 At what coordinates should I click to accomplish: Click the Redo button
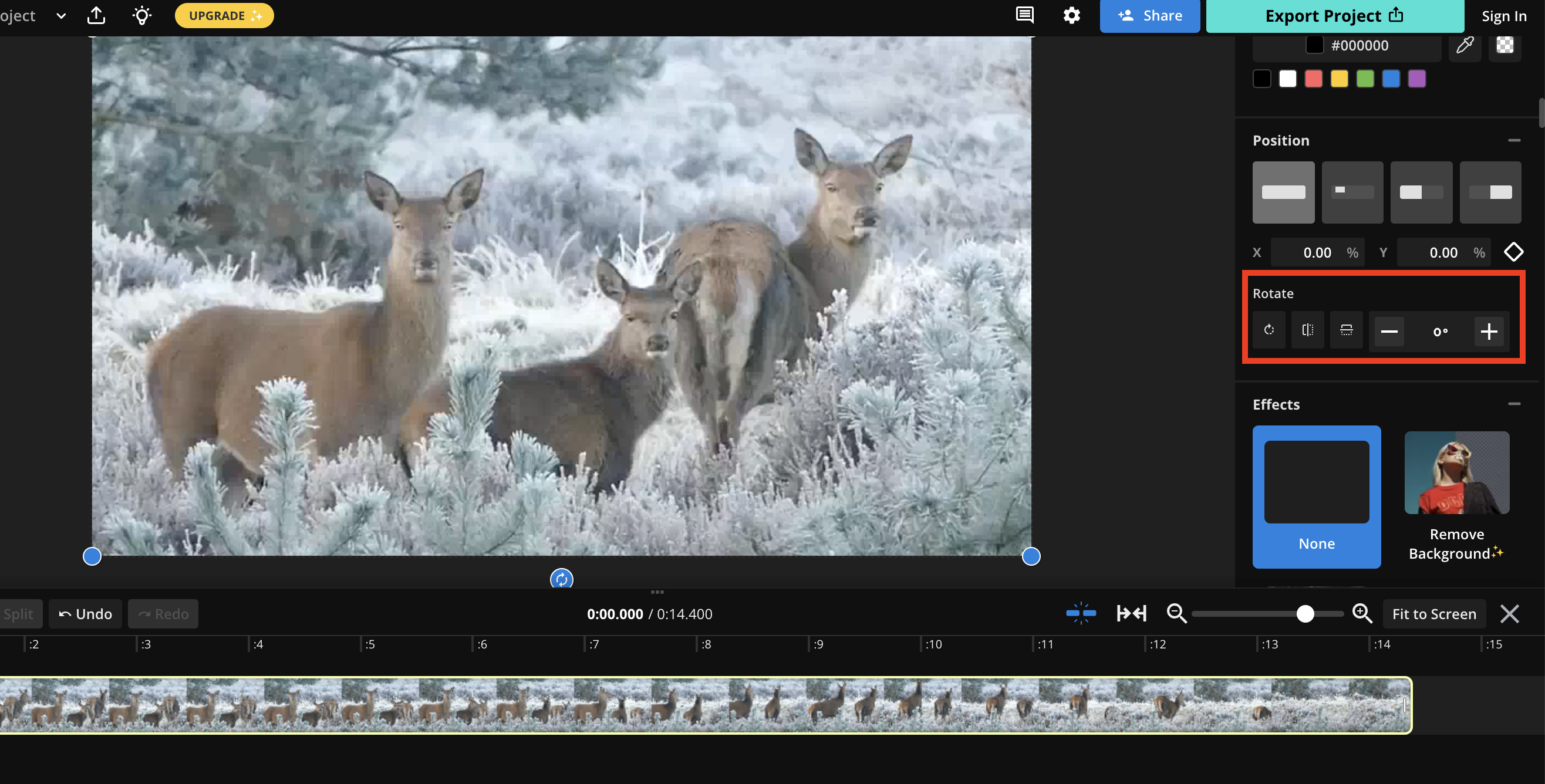click(x=163, y=614)
